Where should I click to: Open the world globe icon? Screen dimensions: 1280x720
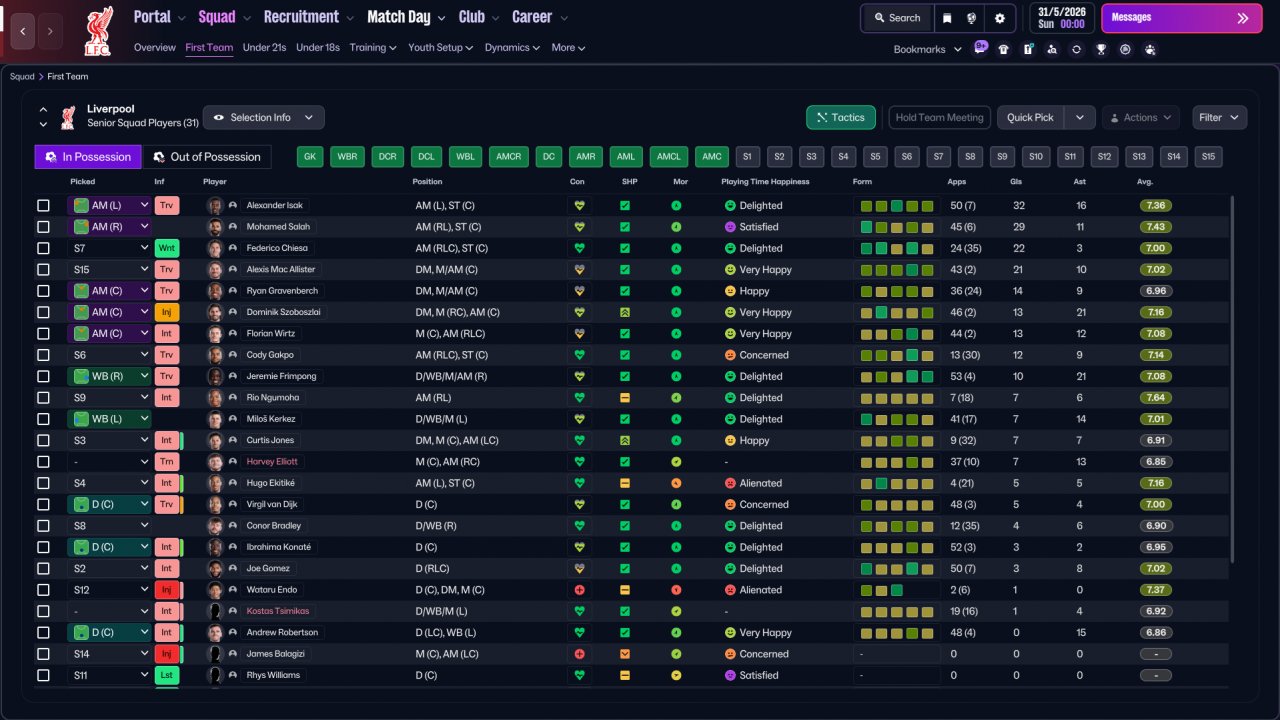click(972, 18)
